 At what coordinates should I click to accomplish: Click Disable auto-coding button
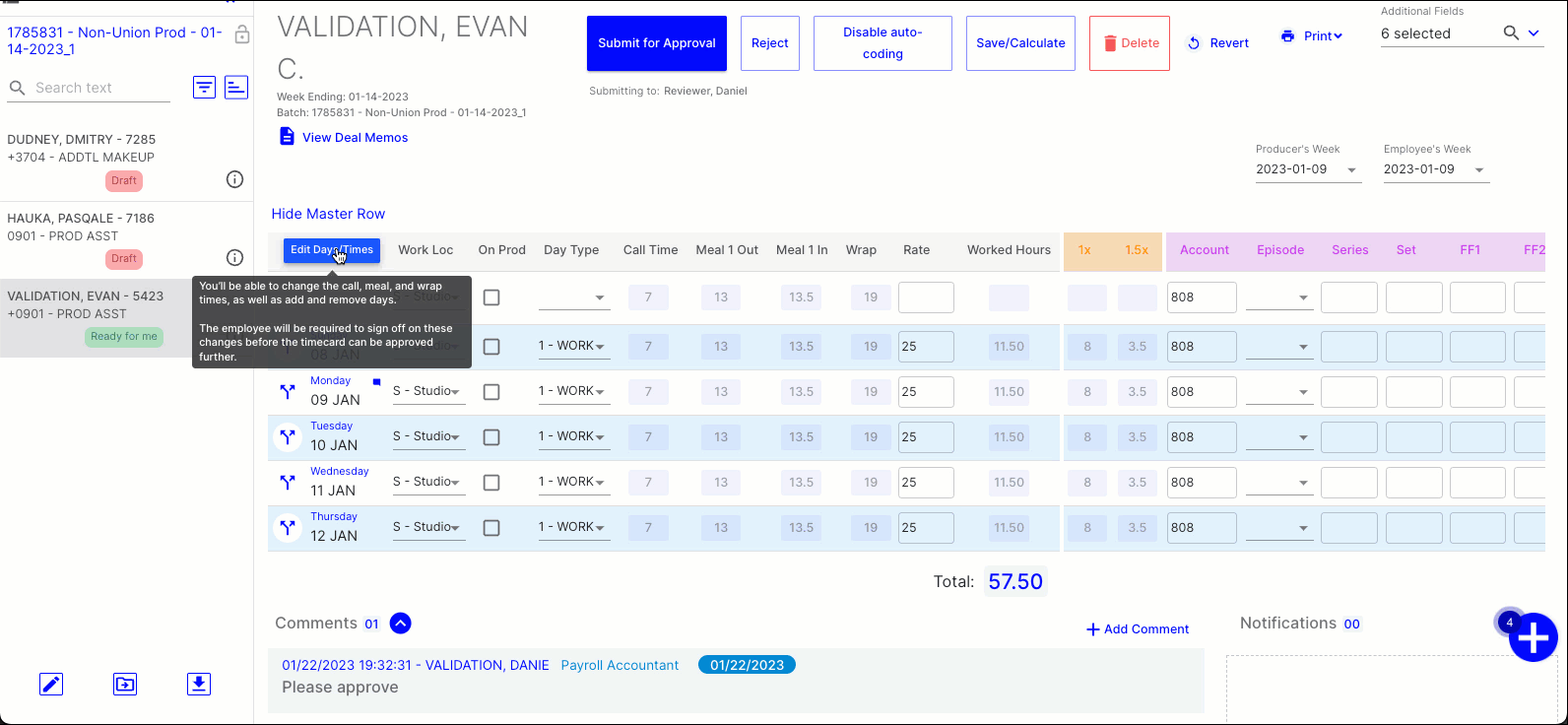pyautogui.click(x=882, y=43)
